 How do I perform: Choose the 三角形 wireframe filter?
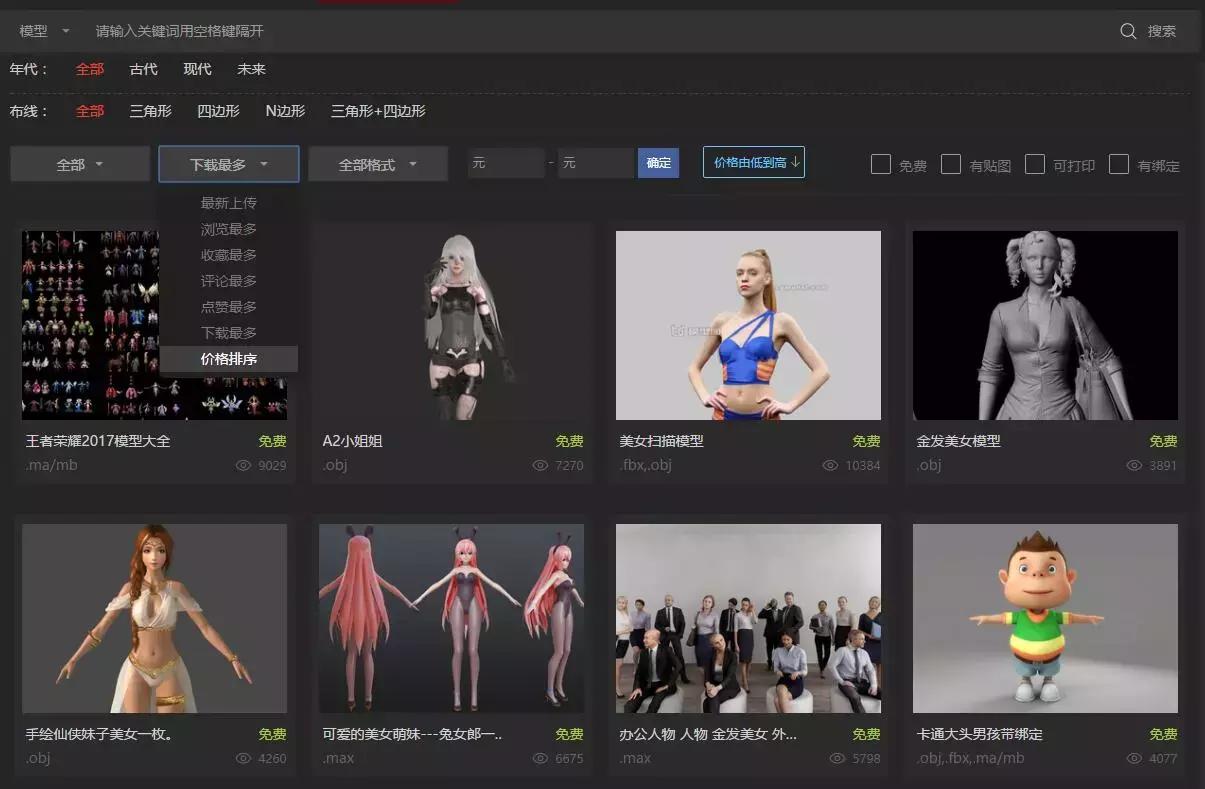149,111
